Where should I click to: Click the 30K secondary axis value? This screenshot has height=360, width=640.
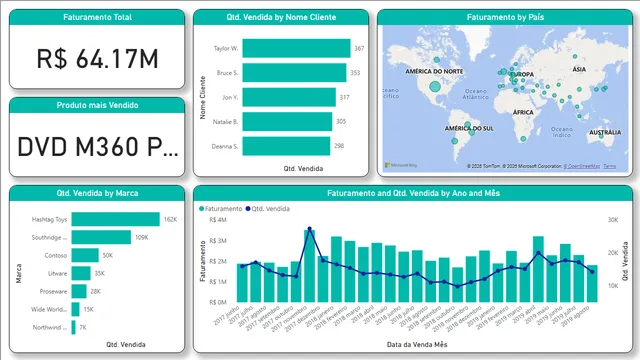[x=613, y=220]
